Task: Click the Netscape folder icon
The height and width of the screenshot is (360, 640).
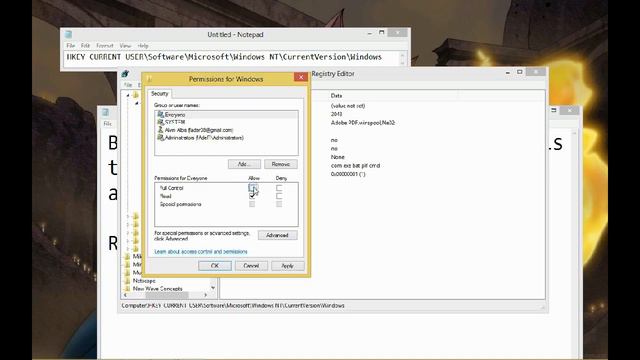Action: (x=127, y=281)
